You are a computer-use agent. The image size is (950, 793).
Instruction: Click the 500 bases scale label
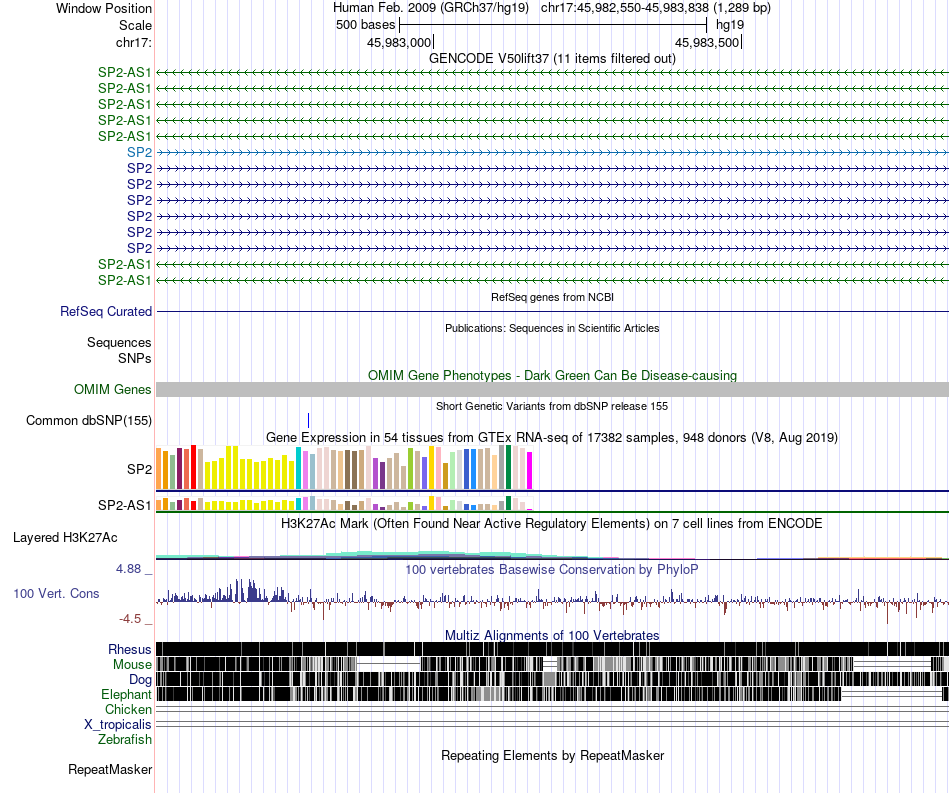pyautogui.click(x=365, y=25)
